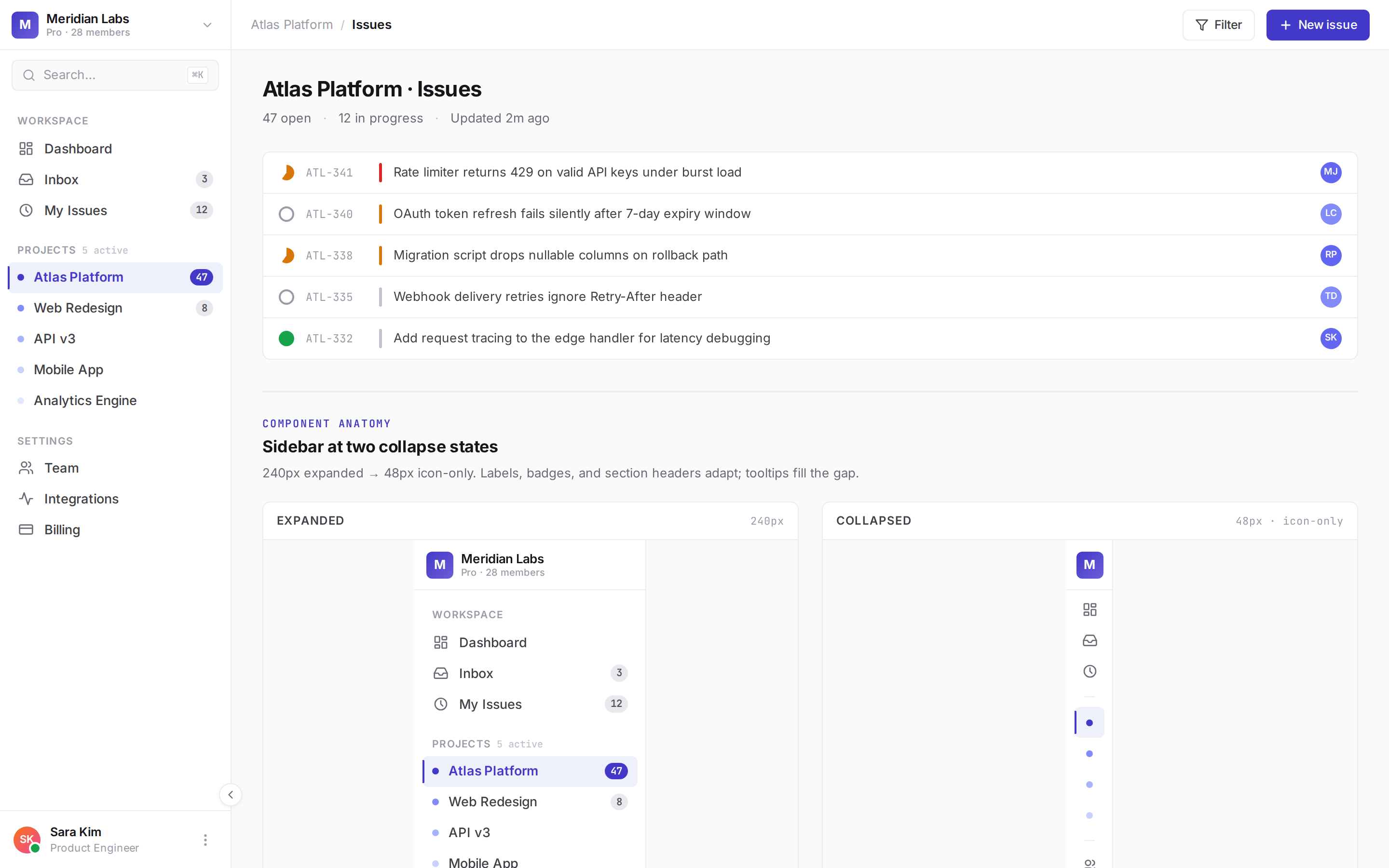This screenshot has height=868, width=1389.
Task: Open the Filter button
Action: [1218, 25]
